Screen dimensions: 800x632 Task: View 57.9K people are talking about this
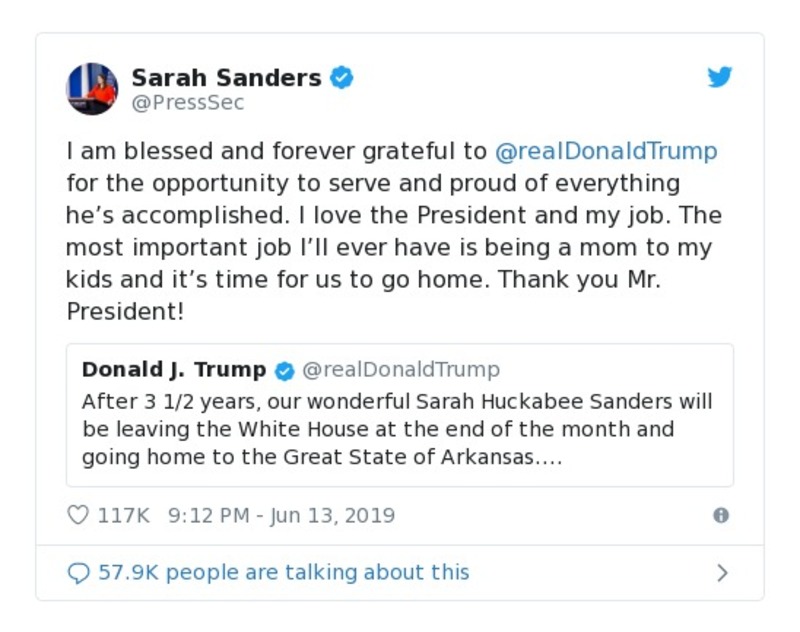[283, 573]
